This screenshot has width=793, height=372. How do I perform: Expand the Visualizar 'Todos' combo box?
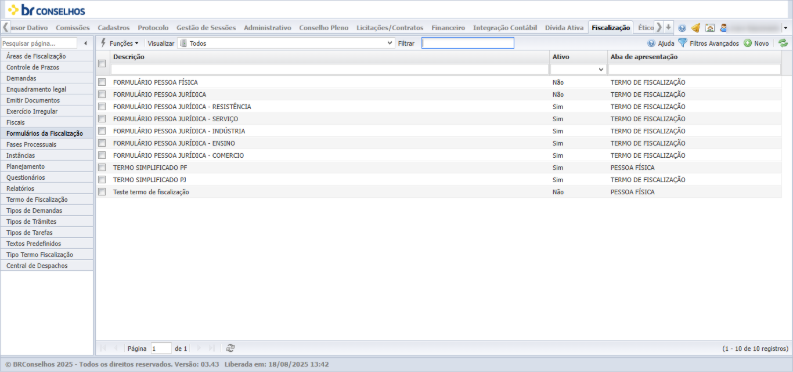(390, 43)
